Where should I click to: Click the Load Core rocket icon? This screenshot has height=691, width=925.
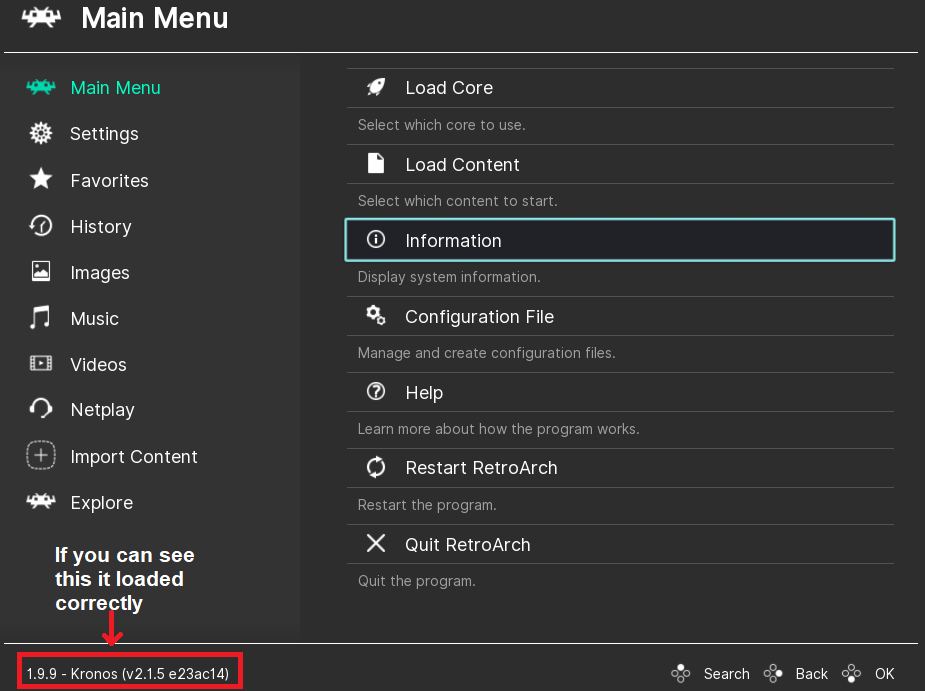tap(376, 88)
